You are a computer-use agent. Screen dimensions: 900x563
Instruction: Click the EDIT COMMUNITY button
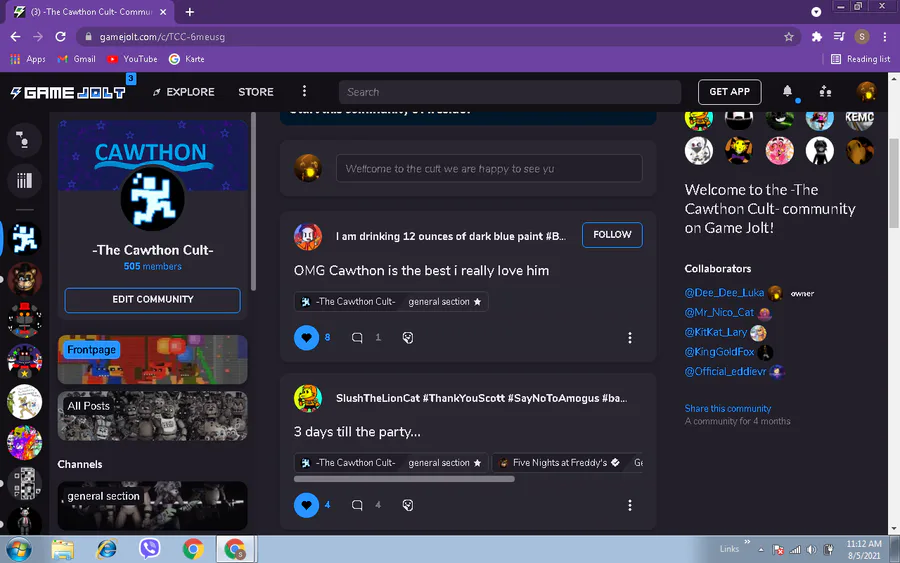tap(153, 300)
